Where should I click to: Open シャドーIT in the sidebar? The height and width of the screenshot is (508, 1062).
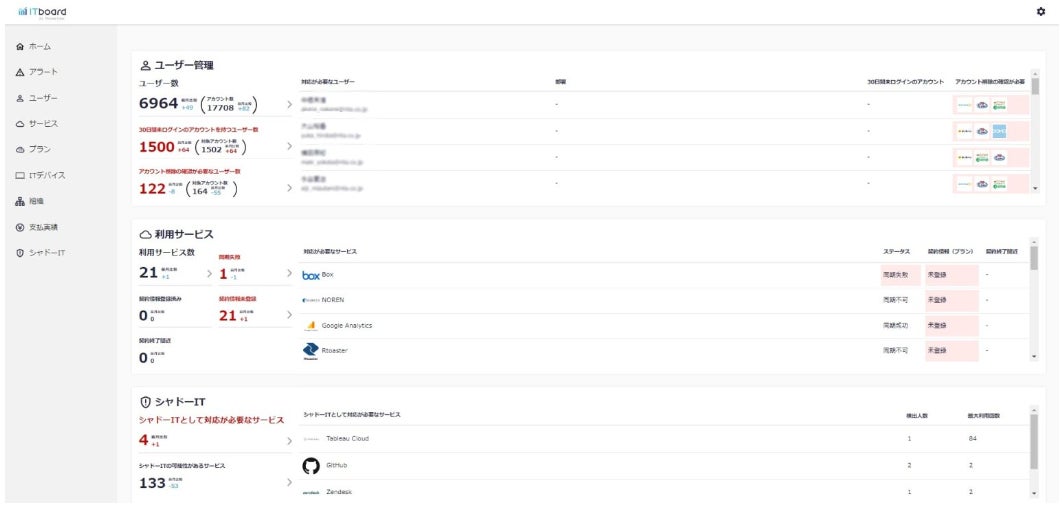pyautogui.click(x=40, y=253)
